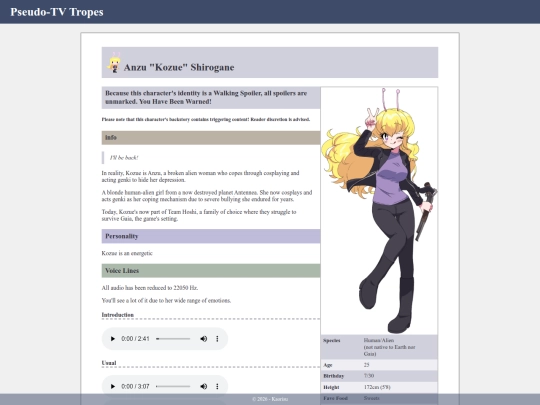
Task: Select the paragraph about Team Hoshi
Action: tap(199, 215)
